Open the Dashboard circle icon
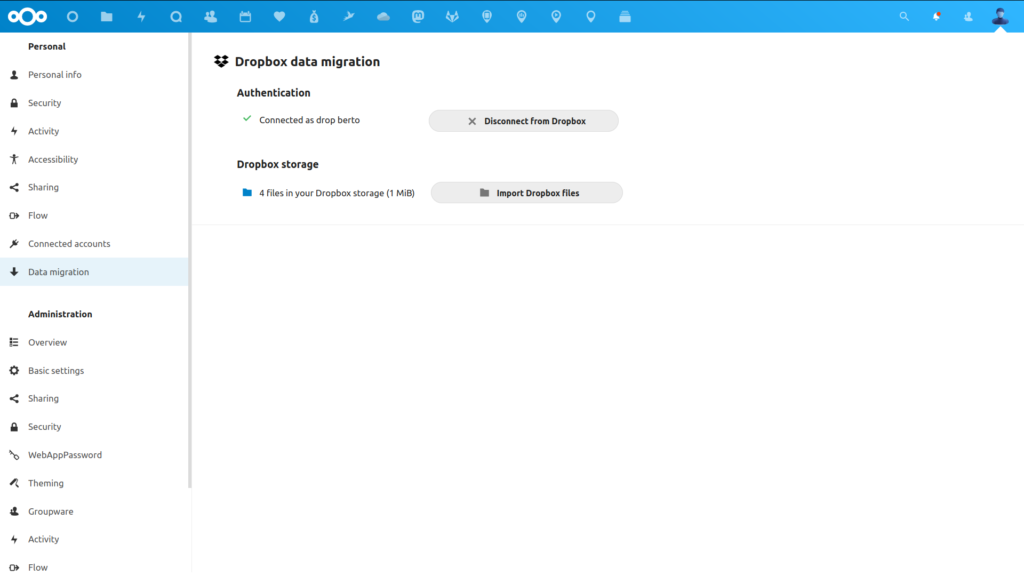The width and height of the screenshot is (1024, 576). pos(72,16)
